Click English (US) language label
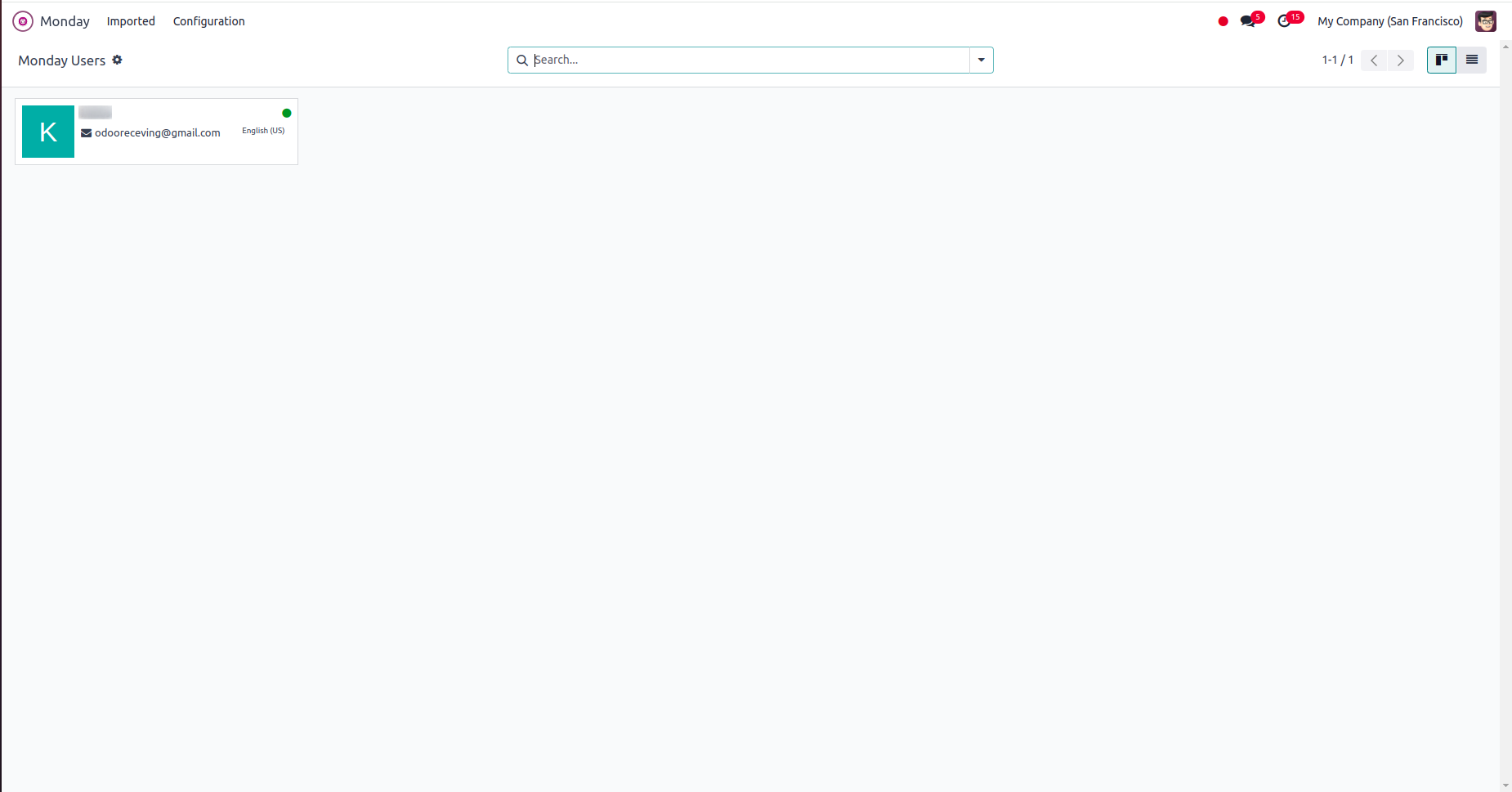 pyautogui.click(x=263, y=131)
